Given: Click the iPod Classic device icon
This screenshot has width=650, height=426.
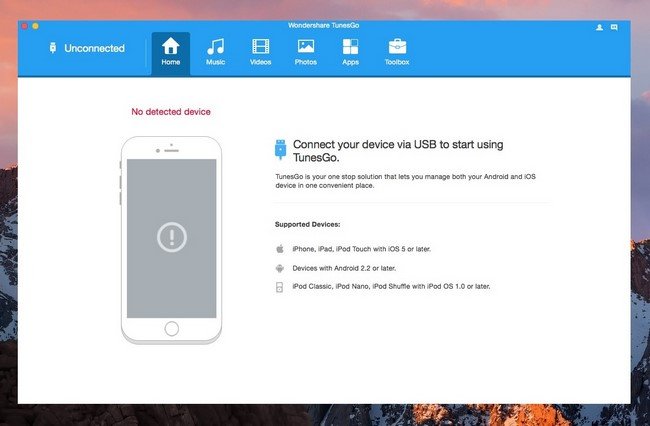Looking at the screenshot, I should [x=280, y=287].
